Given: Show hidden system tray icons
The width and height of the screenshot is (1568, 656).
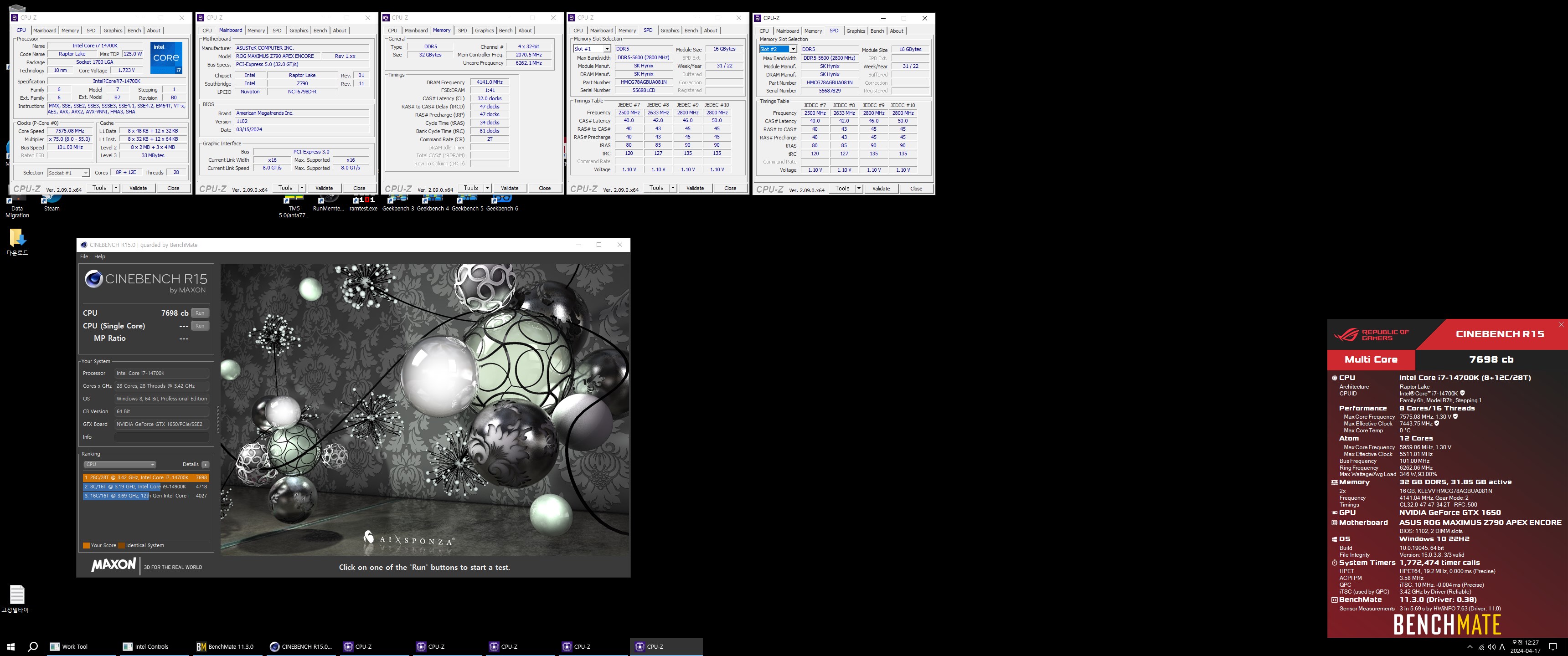Looking at the screenshot, I should click(1470, 647).
